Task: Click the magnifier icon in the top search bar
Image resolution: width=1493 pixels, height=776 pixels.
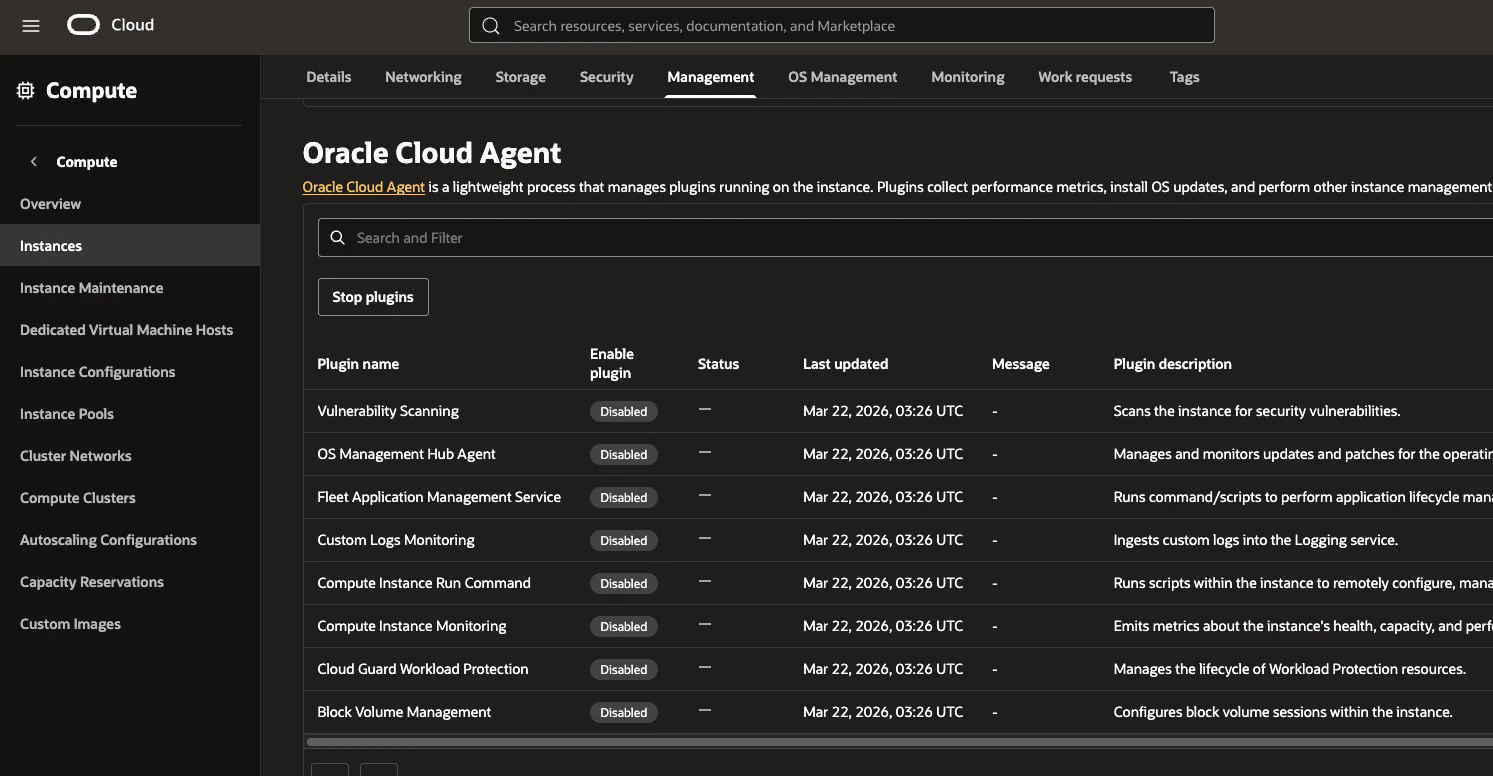Action: (491, 26)
